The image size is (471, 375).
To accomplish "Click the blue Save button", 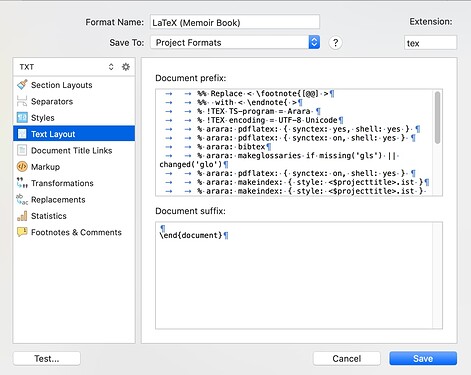I will pyautogui.click(x=423, y=358).
